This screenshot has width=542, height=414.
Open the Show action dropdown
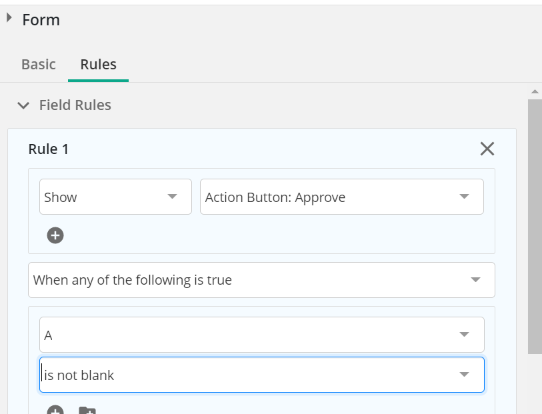coord(115,197)
